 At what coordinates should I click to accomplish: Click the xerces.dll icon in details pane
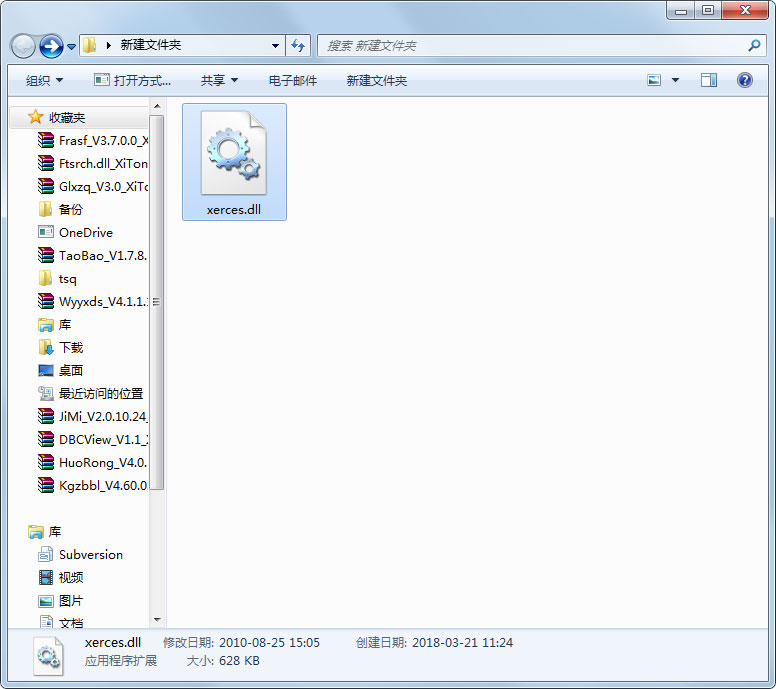pos(48,656)
